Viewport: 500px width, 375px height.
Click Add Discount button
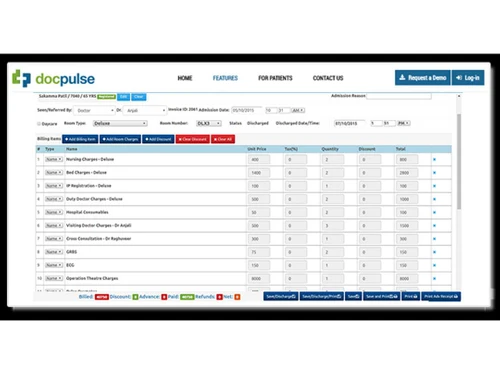(x=158, y=139)
